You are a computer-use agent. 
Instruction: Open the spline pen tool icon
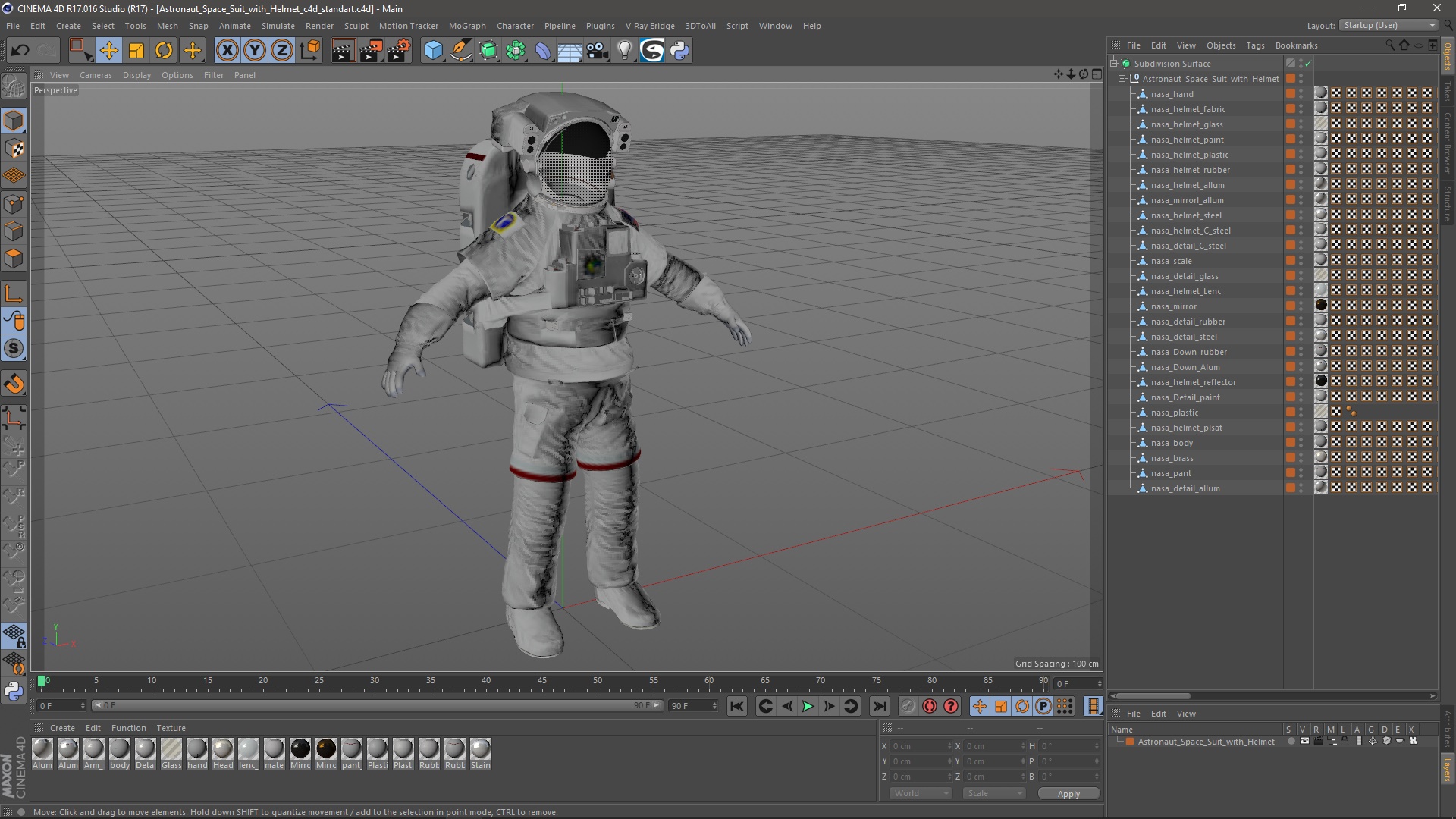click(460, 51)
